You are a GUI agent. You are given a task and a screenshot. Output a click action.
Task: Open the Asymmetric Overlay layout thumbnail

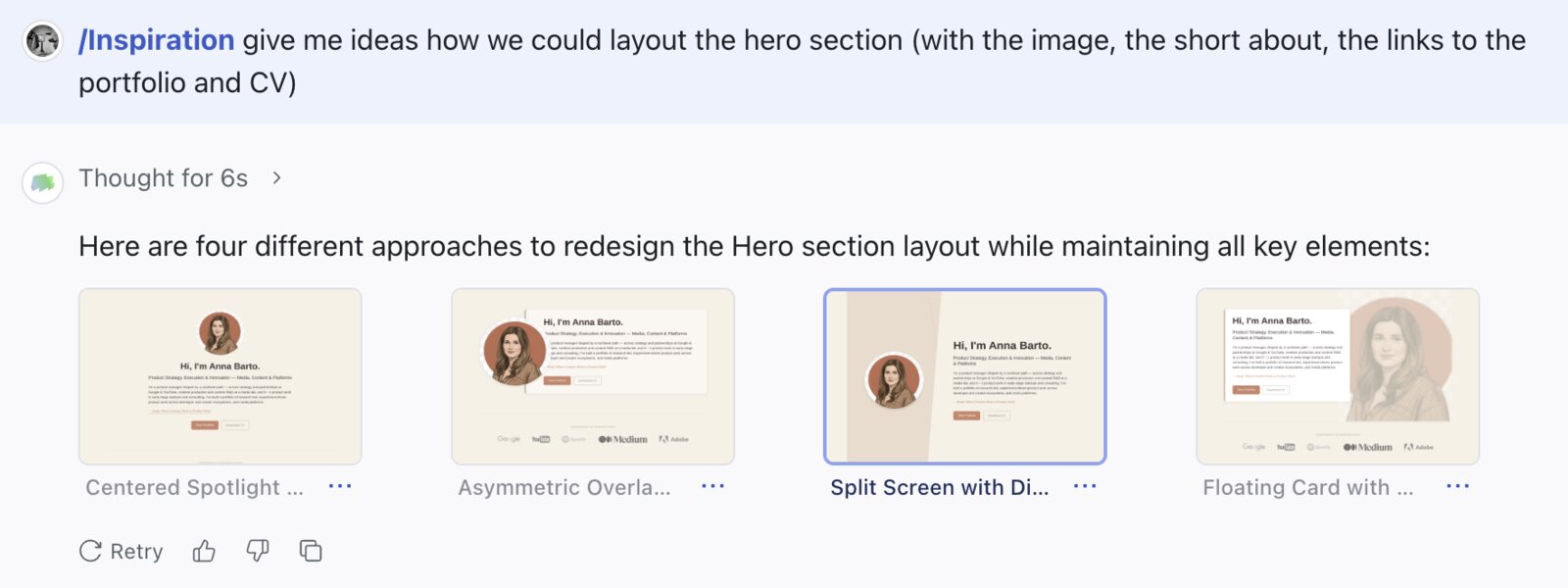(593, 376)
